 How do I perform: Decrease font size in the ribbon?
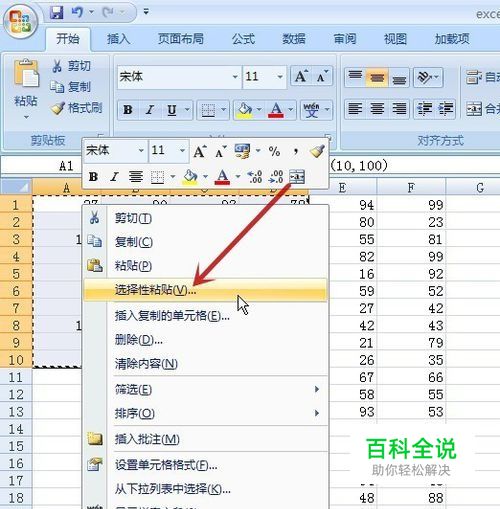point(322,76)
